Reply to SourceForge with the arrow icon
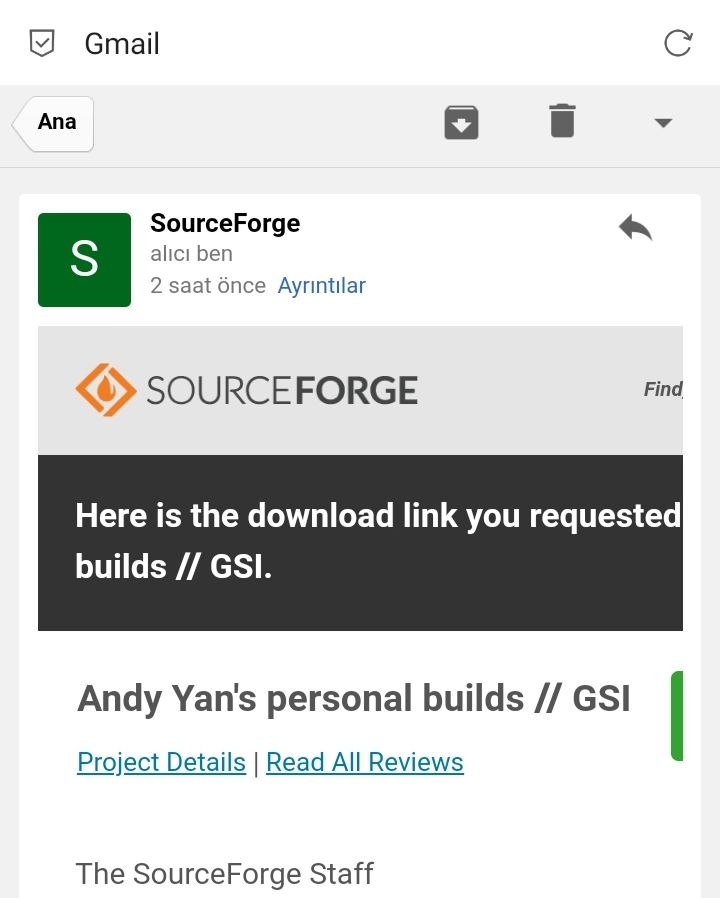This screenshot has width=720, height=898. click(x=635, y=228)
